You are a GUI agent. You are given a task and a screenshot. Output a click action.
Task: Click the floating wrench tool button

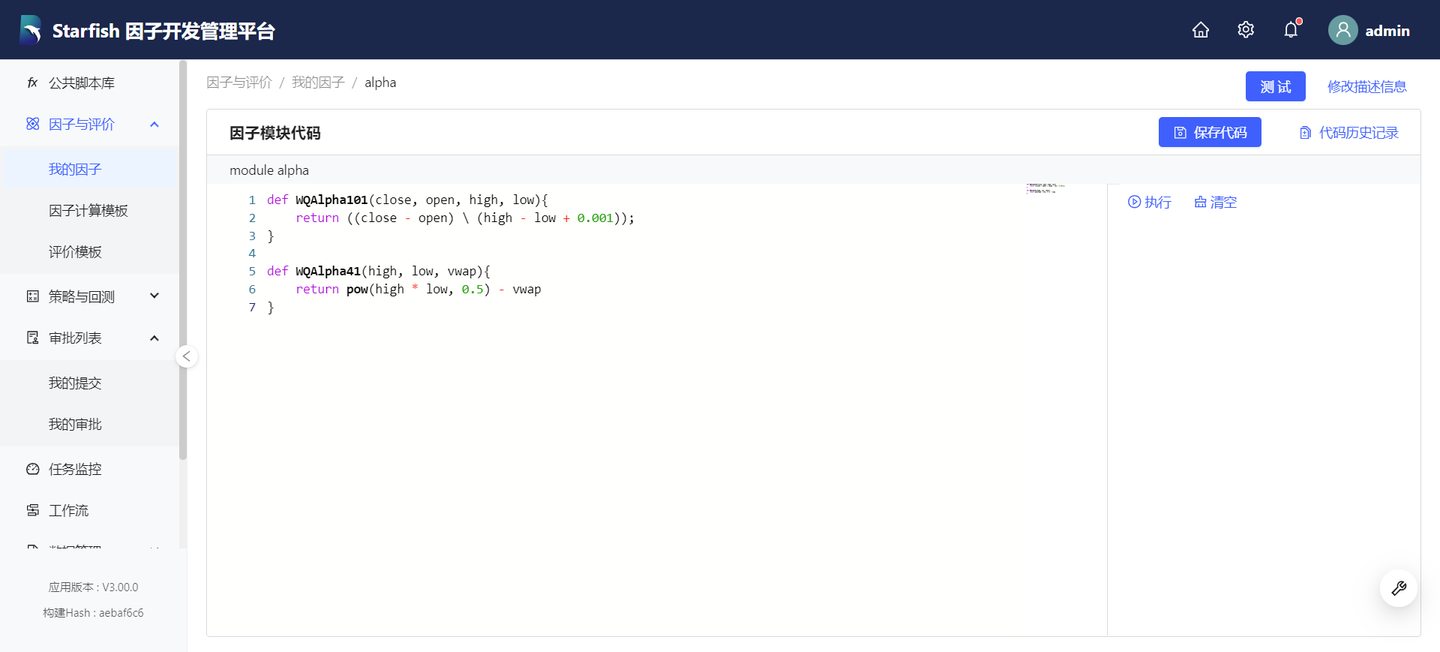click(x=1399, y=588)
